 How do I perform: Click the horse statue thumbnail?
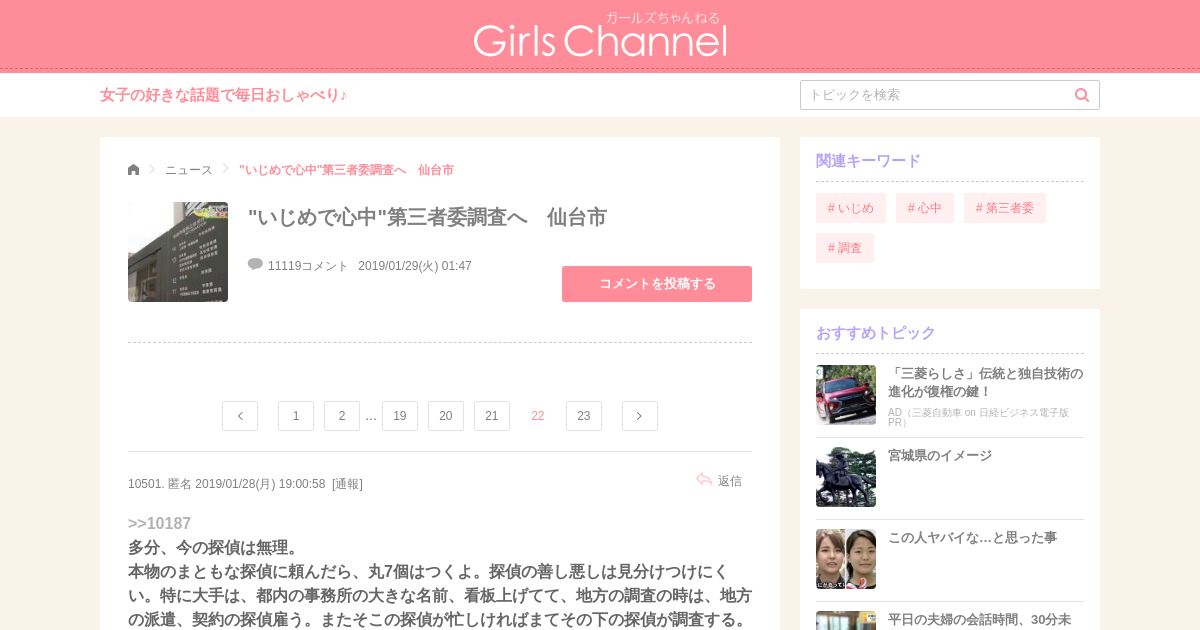[846, 477]
